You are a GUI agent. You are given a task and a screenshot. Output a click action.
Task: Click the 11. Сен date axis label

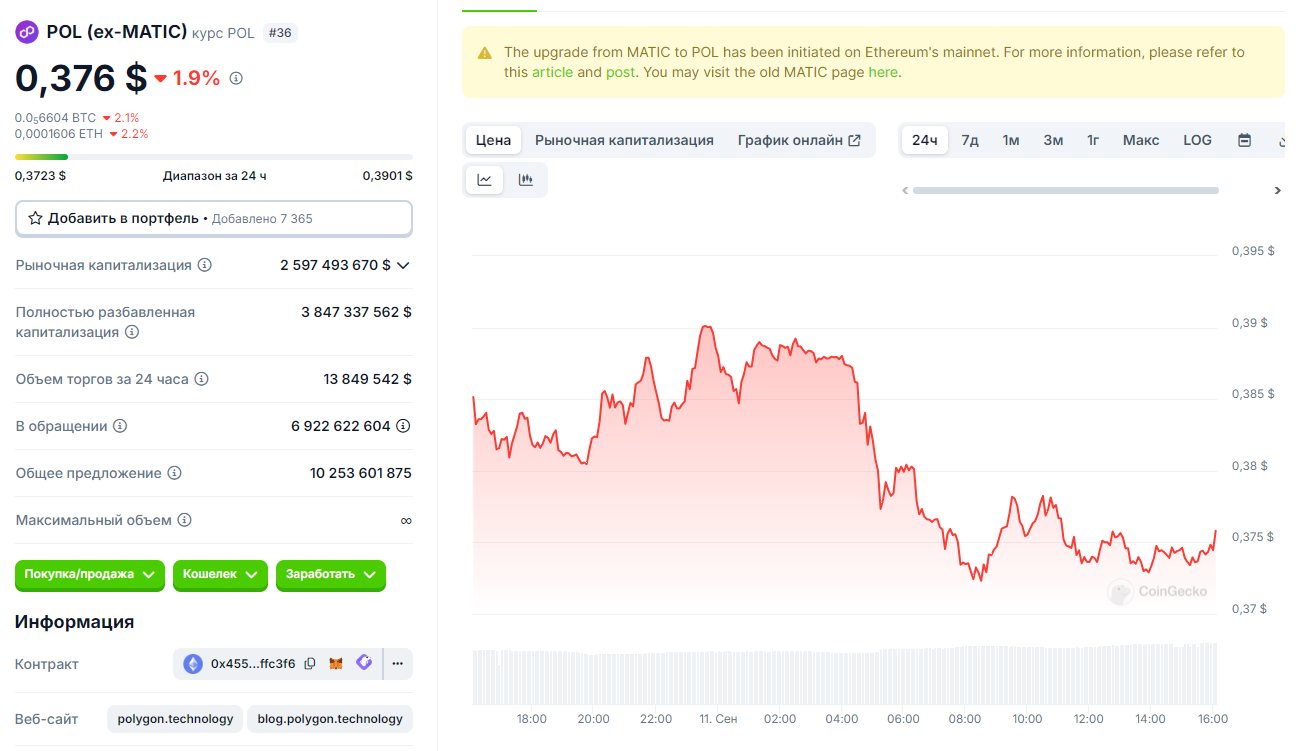(718, 719)
